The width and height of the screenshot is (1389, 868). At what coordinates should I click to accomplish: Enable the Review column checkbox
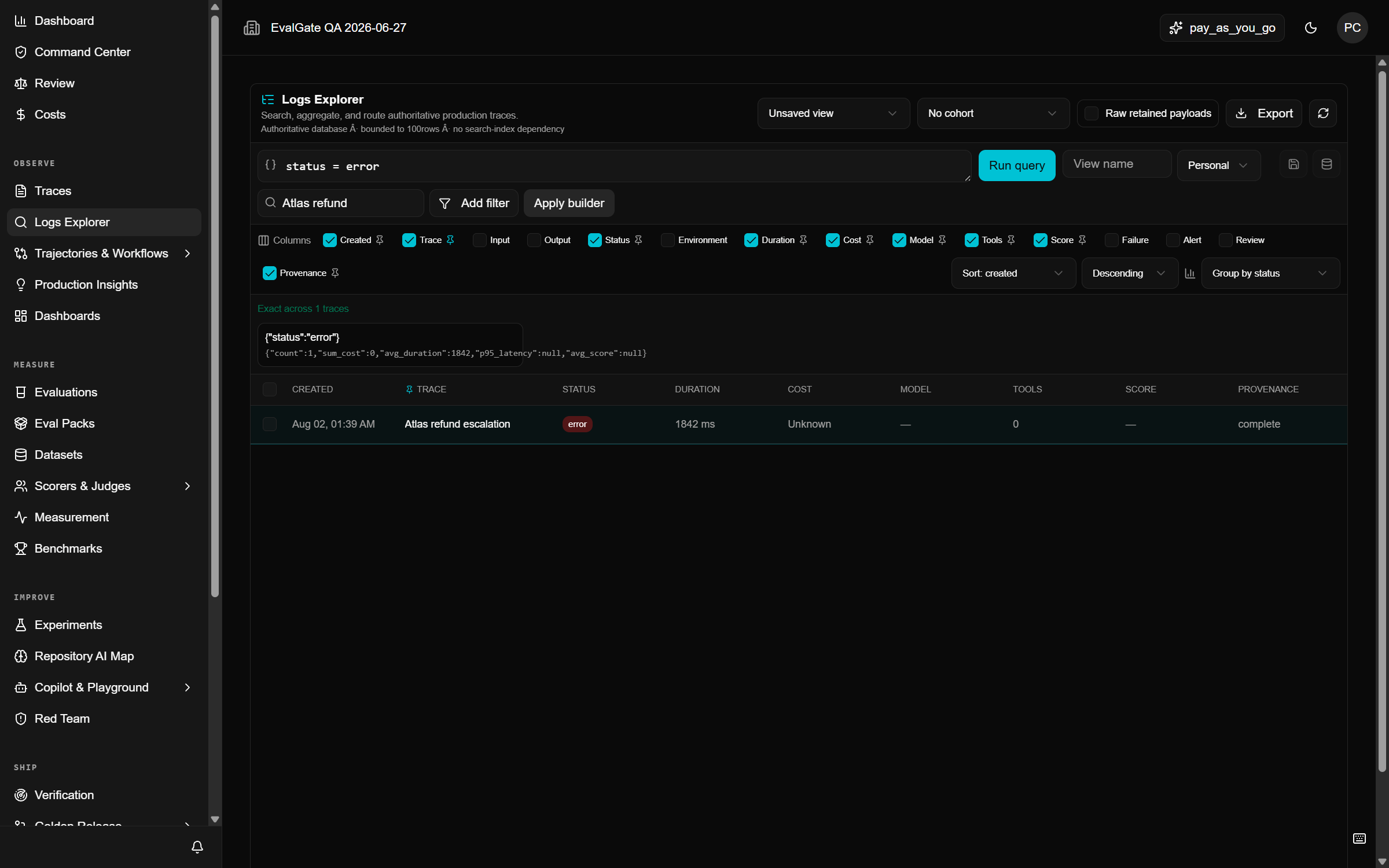pyautogui.click(x=1226, y=240)
